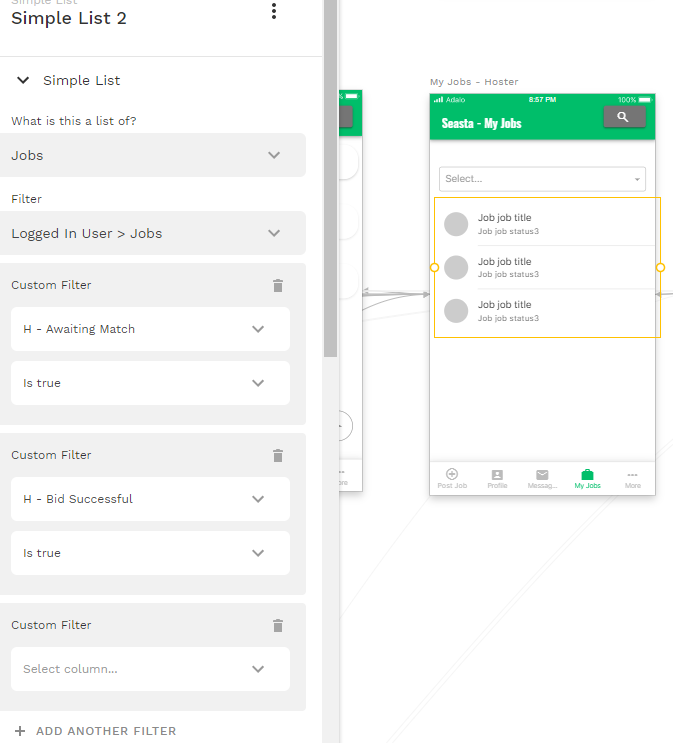
Task: Delete the Bid Successful custom filter
Action: (x=278, y=455)
